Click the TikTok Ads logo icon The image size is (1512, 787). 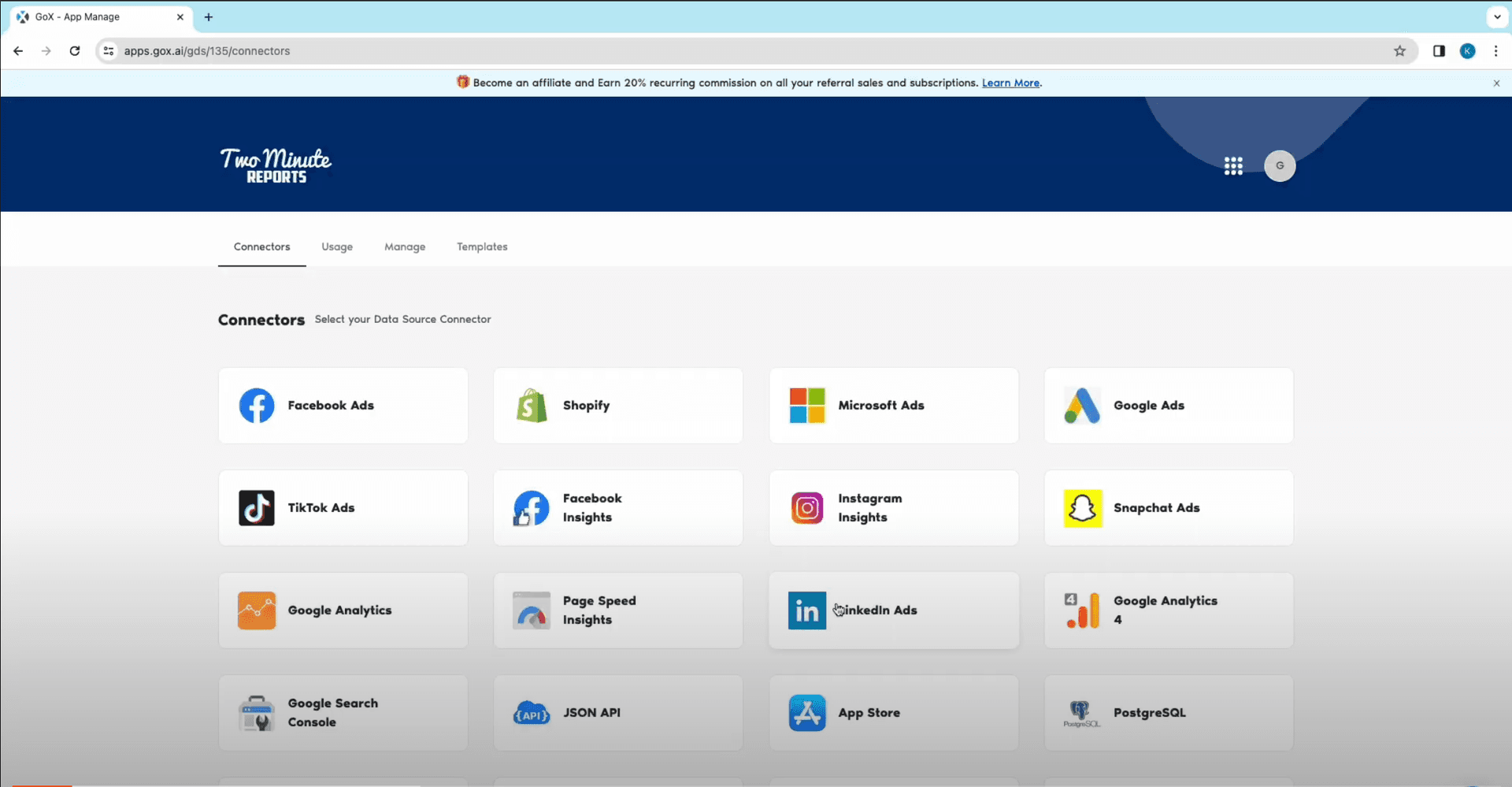257,508
